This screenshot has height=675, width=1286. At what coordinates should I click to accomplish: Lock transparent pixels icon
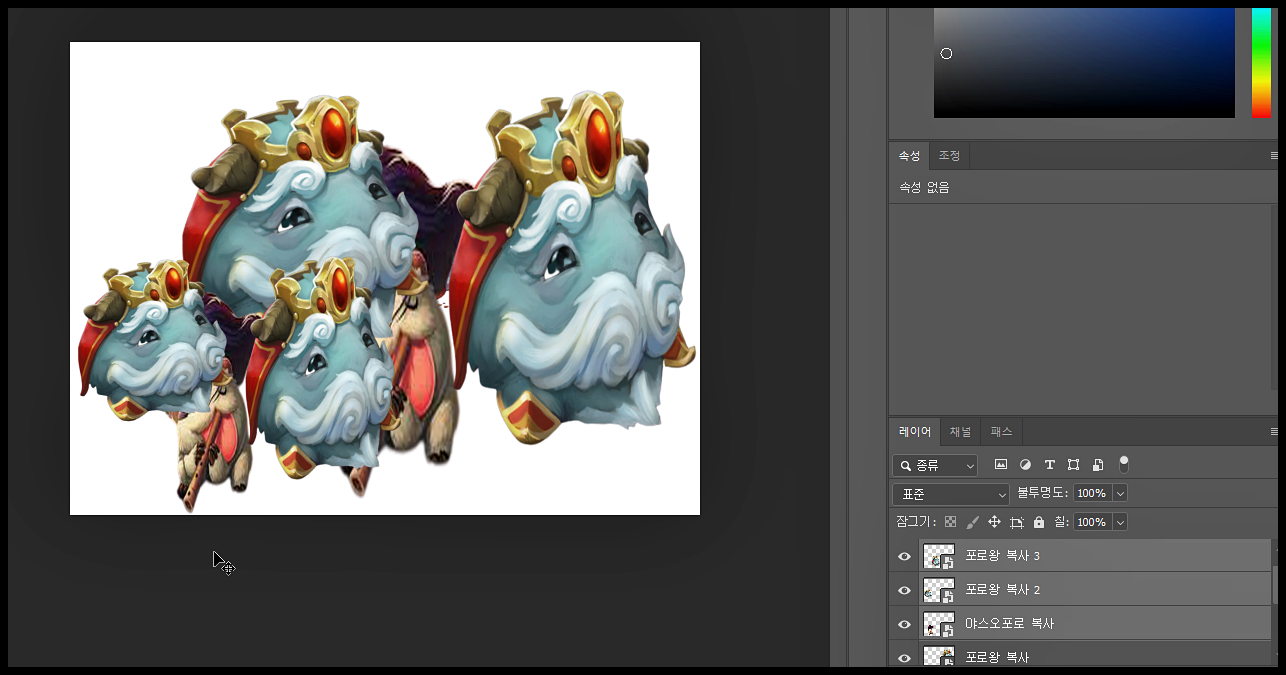[x=950, y=522]
